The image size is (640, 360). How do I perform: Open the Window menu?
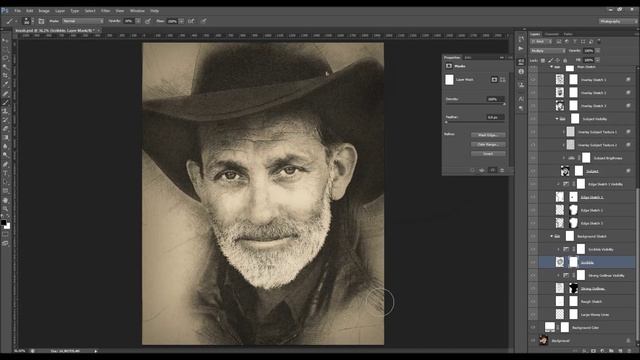(x=137, y=11)
